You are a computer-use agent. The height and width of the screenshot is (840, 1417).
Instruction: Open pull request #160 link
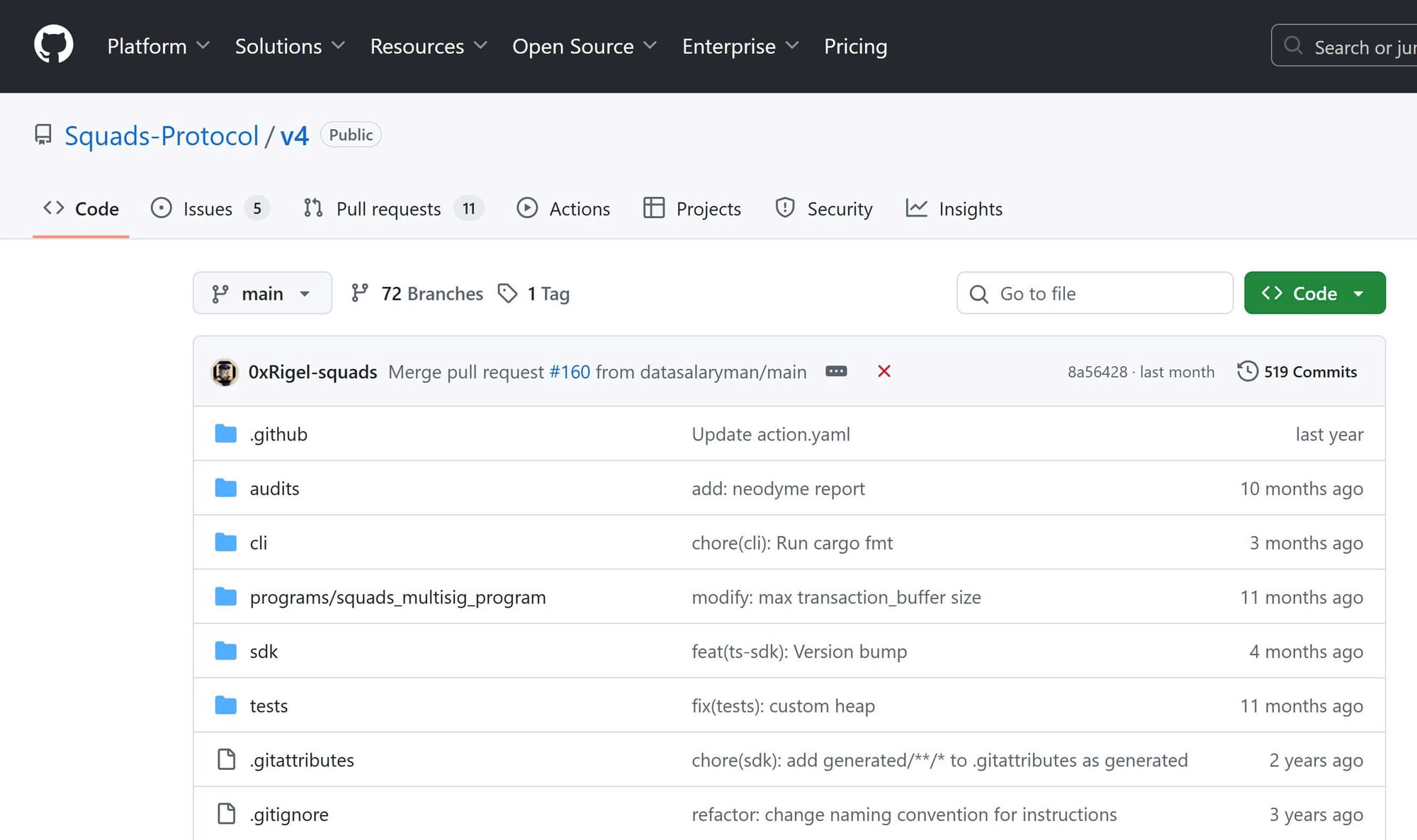[569, 372]
